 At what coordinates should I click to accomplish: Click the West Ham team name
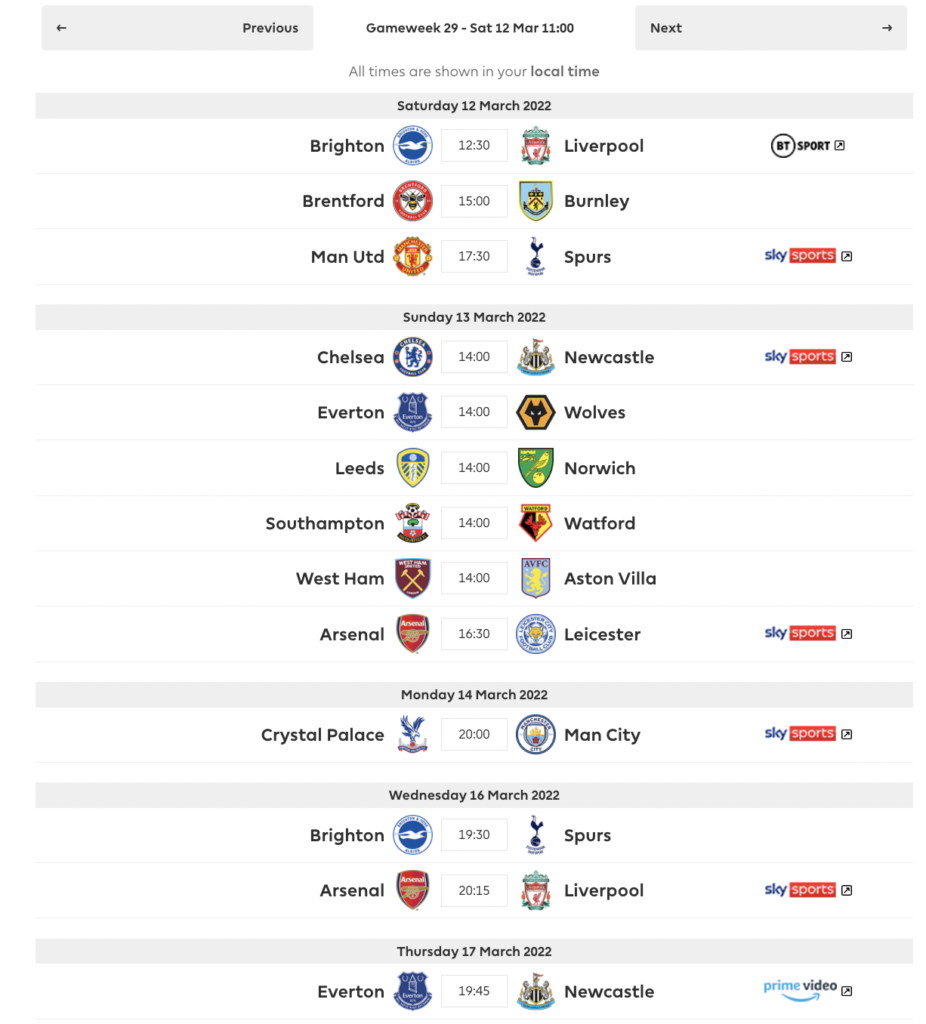click(340, 578)
